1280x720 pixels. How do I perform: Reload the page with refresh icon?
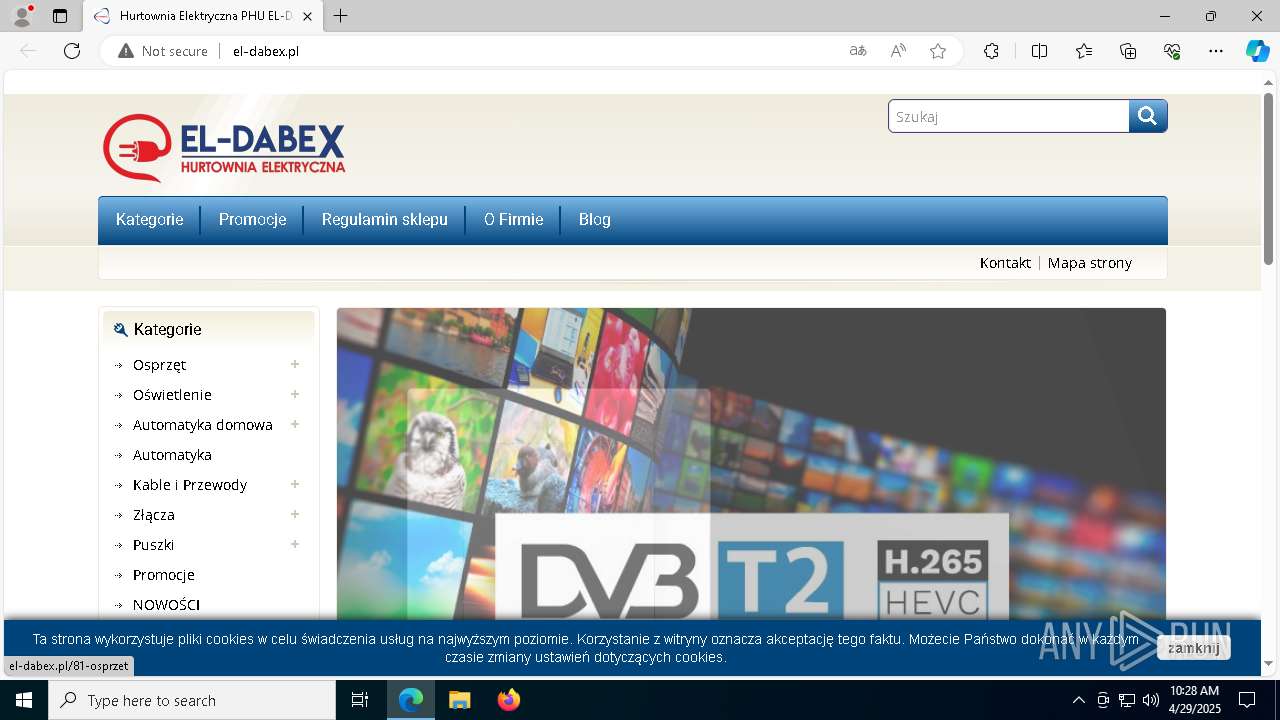[72, 51]
